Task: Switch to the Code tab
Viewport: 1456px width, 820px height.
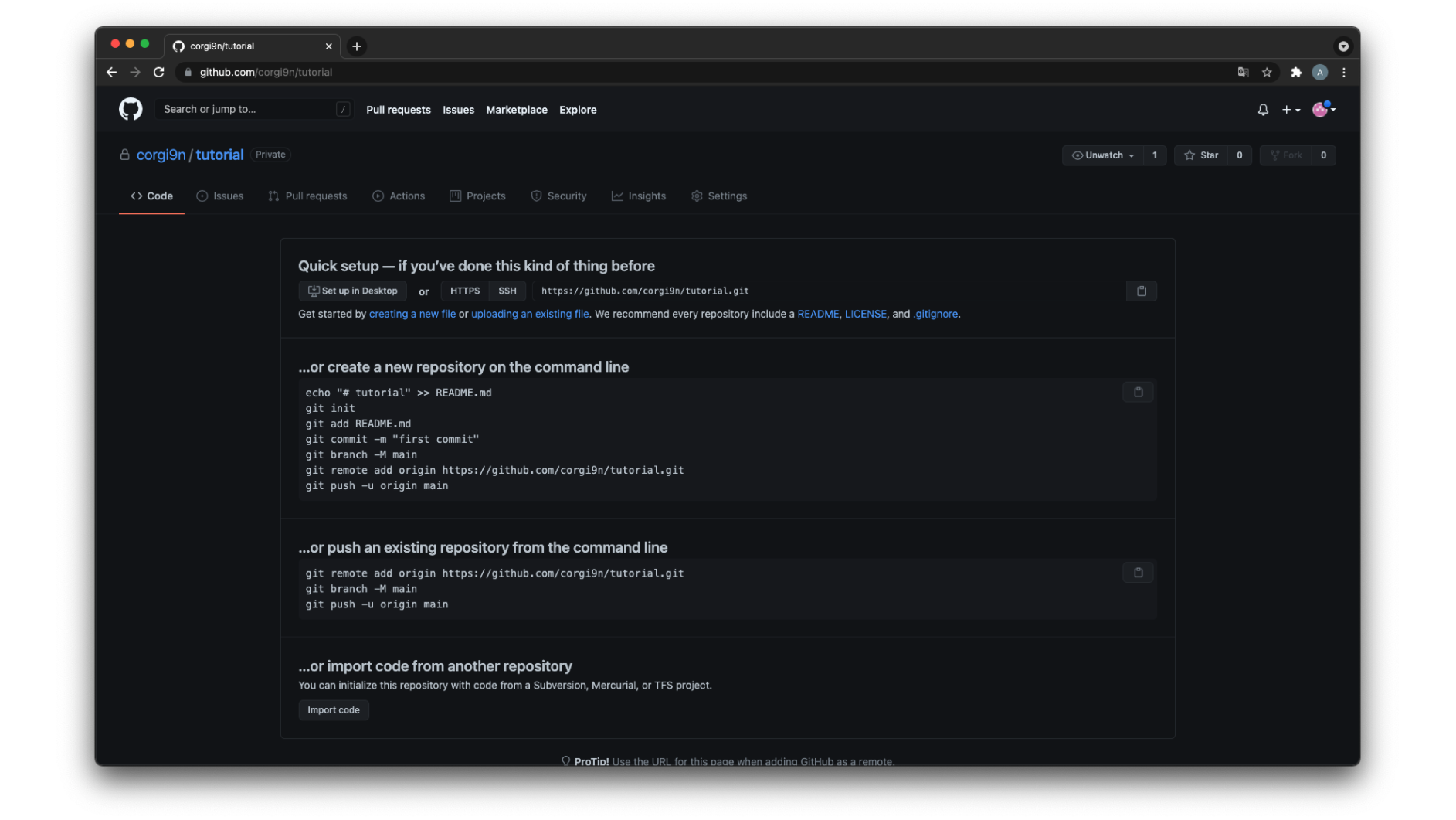Action: pyautogui.click(x=151, y=196)
